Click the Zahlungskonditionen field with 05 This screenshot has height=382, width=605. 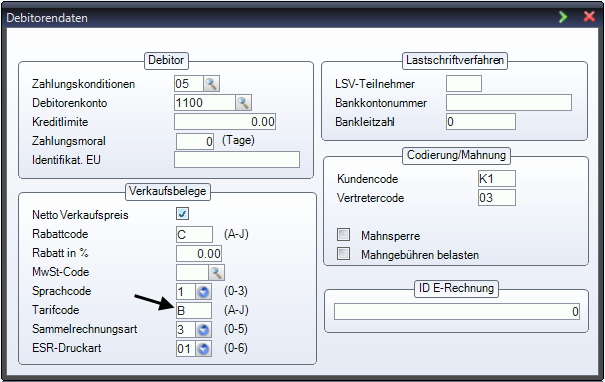[x=189, y=84]
